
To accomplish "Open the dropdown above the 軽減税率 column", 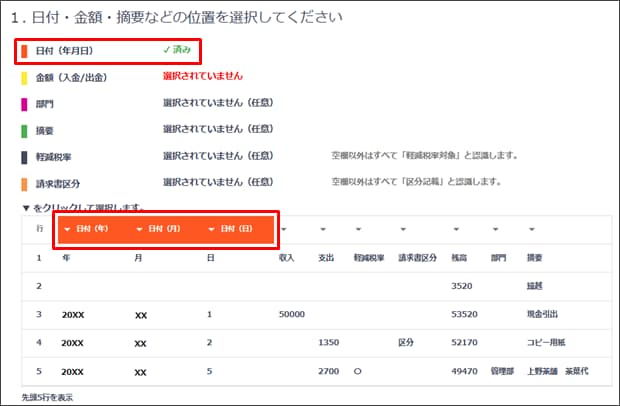I will click(x=360, y=230).
